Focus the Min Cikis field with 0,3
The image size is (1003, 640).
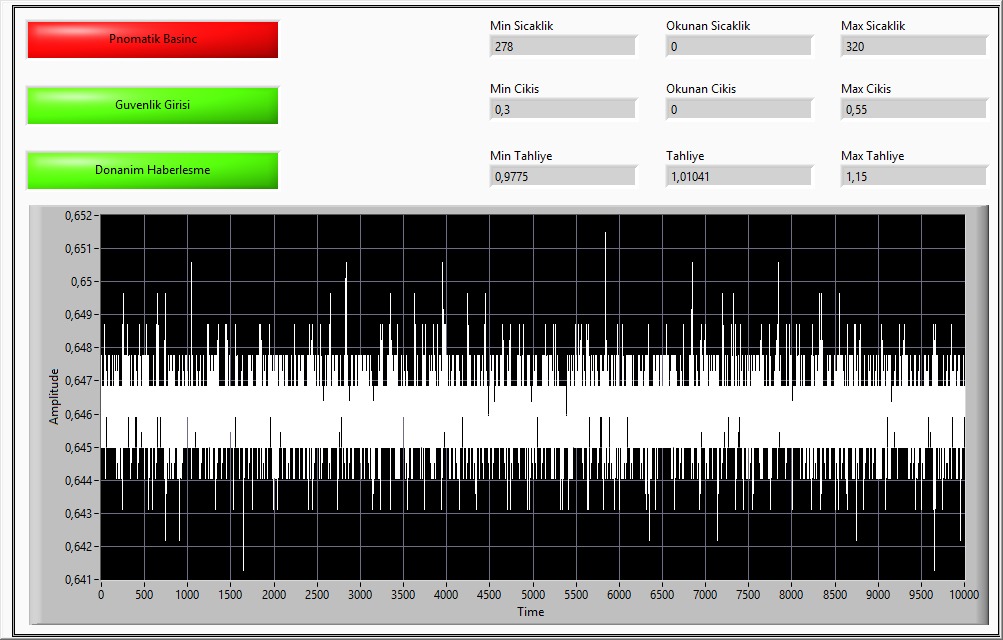click(x=562, y=109)
